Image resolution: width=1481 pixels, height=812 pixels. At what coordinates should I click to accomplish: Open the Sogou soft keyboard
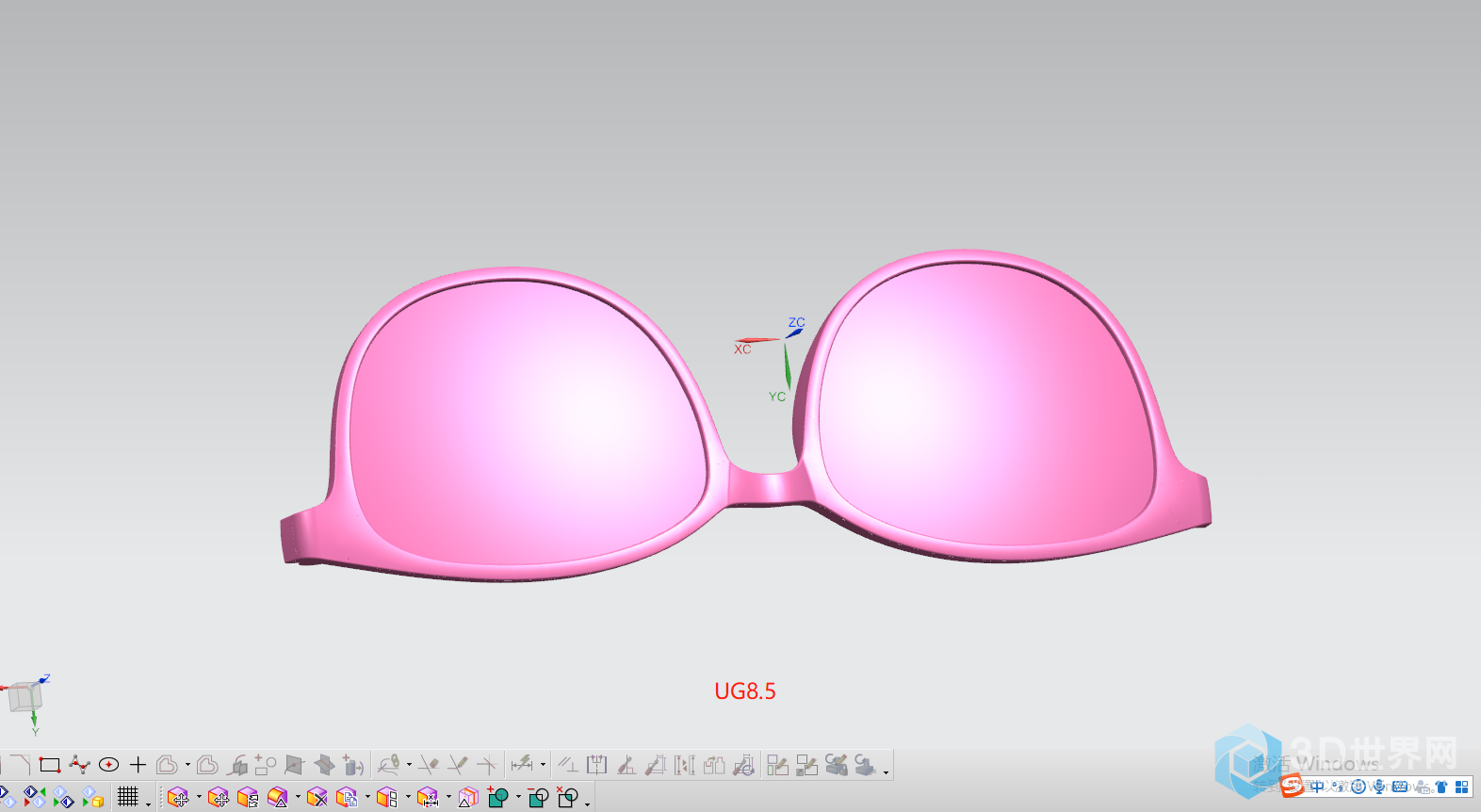click(x=1400, y=786)
